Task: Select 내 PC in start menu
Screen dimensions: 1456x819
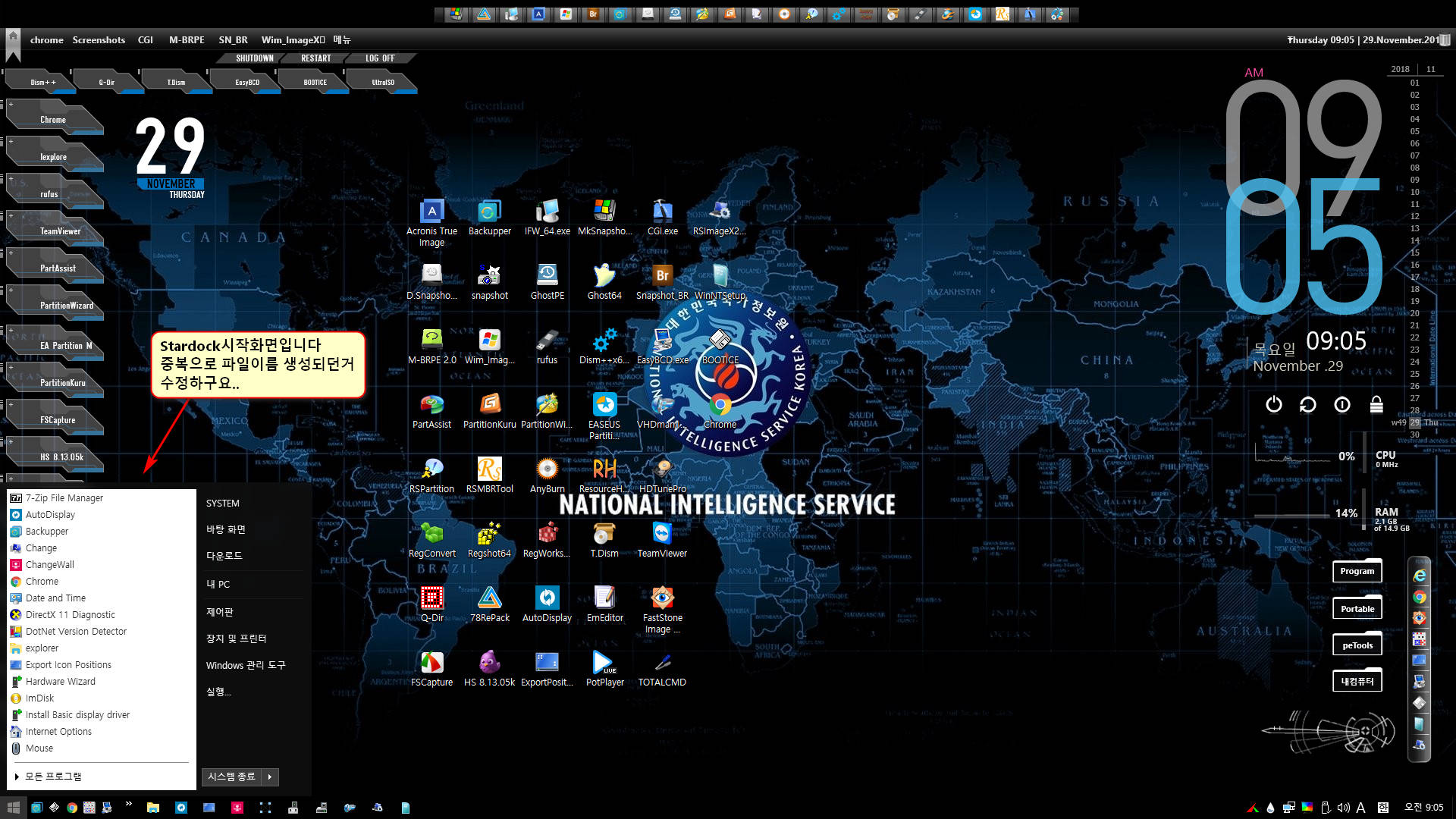Action: 218,585
